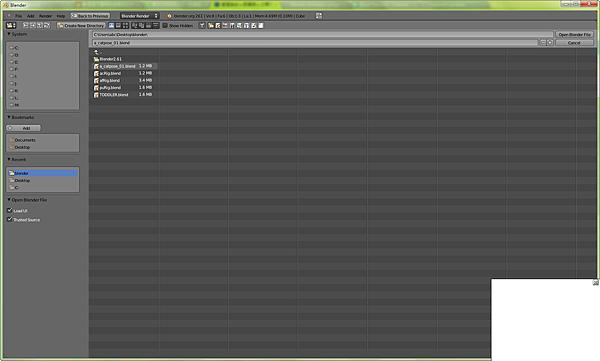Click the Cancel button
The width and height of the screenshot is (600, 361).
(574, 43)
